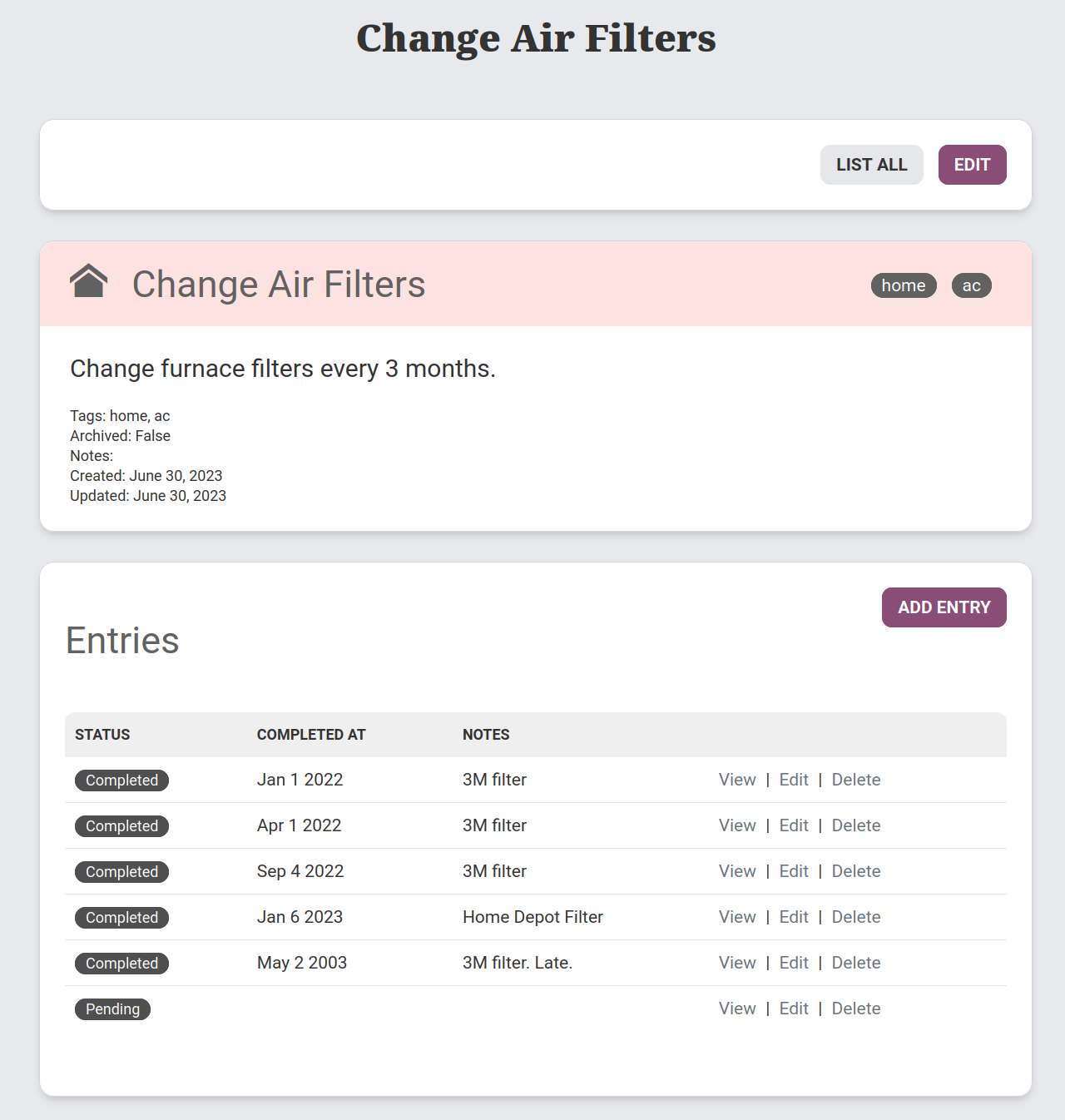
Task: Delete the Apr 1 2022 entry
Action: [x=855, y=825]
